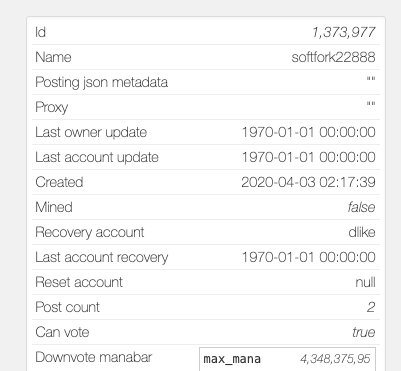The image size is (401, 371).
Task: Click the Name row label
Action: (53, 57)
